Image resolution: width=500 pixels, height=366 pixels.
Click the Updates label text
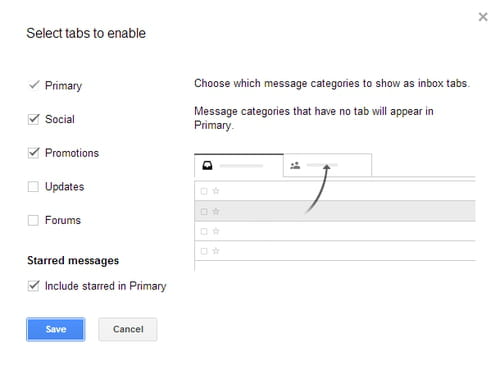[x=65, y=187]
